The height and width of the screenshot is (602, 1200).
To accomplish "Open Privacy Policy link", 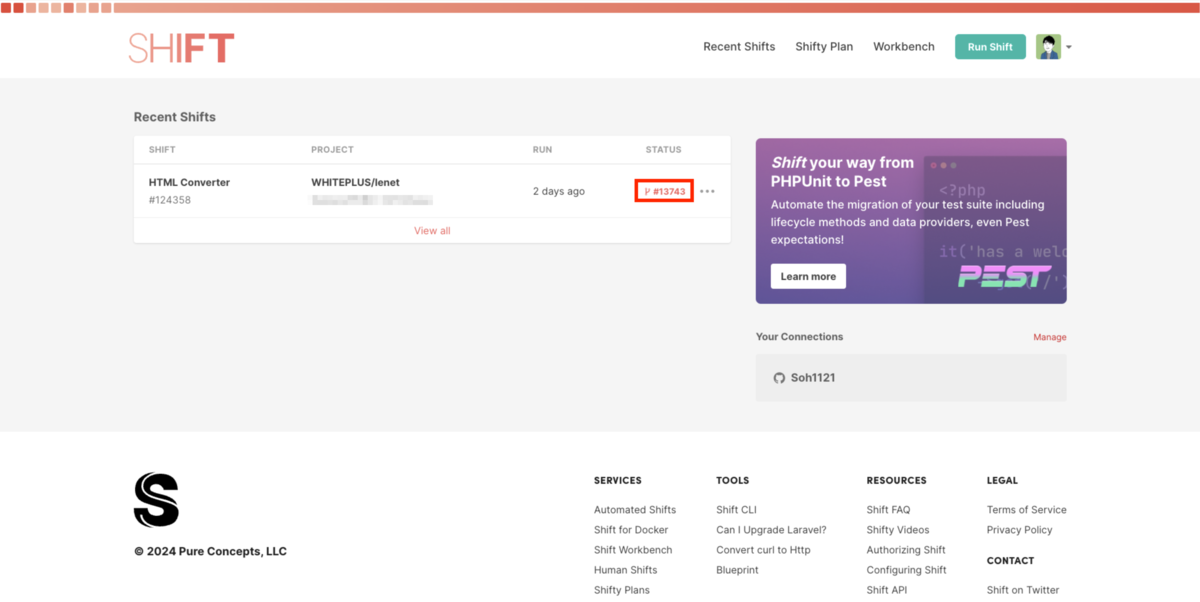I will (x=1020, y=530).
